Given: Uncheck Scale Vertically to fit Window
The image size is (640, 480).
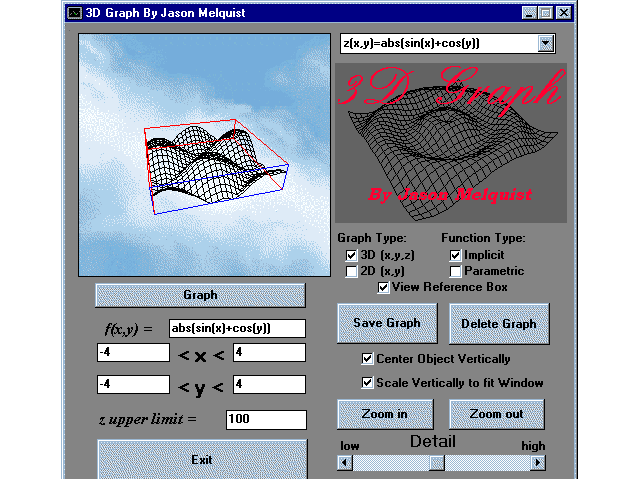Looking at the screenshot, I should (368, 383).
